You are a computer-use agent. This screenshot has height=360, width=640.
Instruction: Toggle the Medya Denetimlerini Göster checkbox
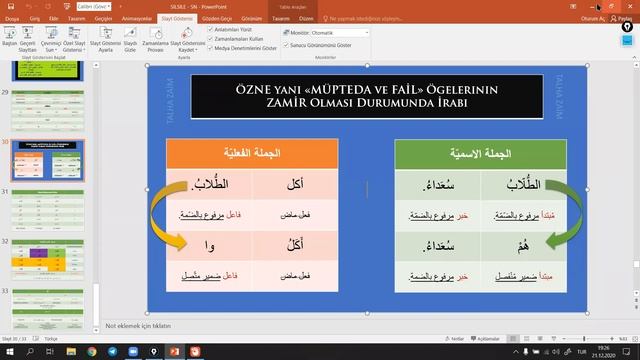210,48
